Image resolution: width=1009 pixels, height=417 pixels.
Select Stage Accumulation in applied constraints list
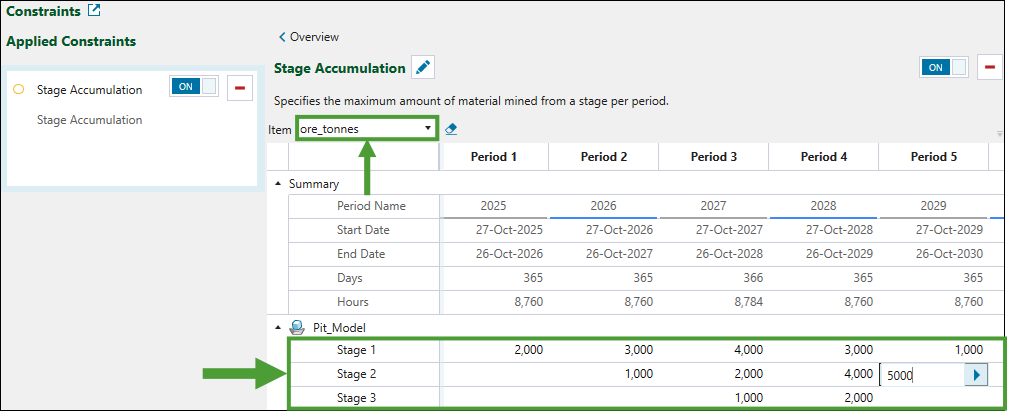tap(89, 89)
